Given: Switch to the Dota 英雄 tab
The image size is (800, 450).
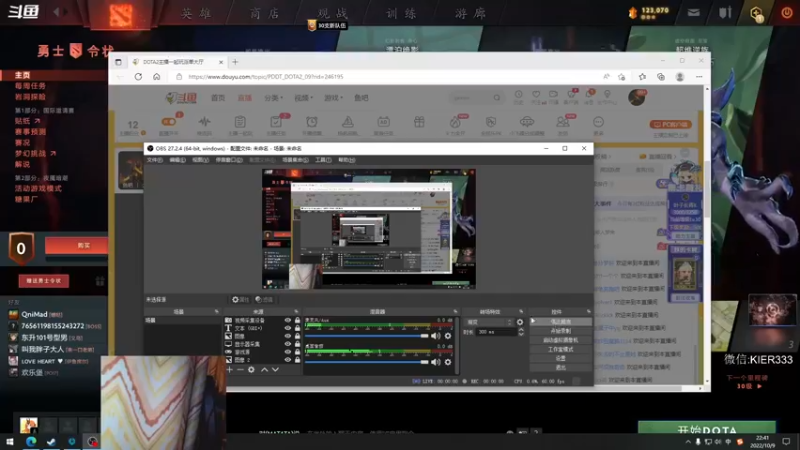Looking at the screenshot, I should point(196,13).
